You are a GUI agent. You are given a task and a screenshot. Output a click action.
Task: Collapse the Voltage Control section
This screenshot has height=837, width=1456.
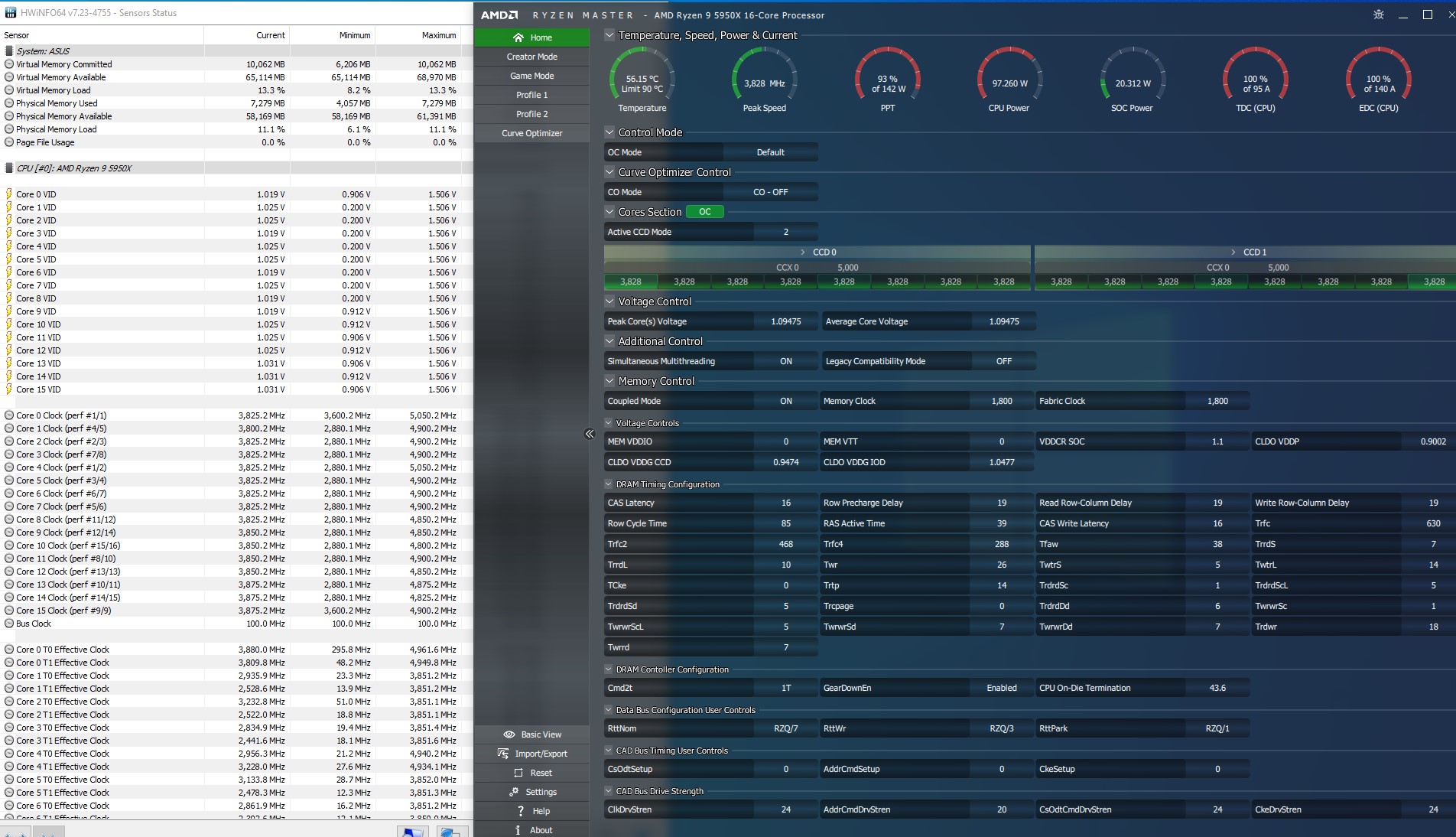tap(609, 301)
